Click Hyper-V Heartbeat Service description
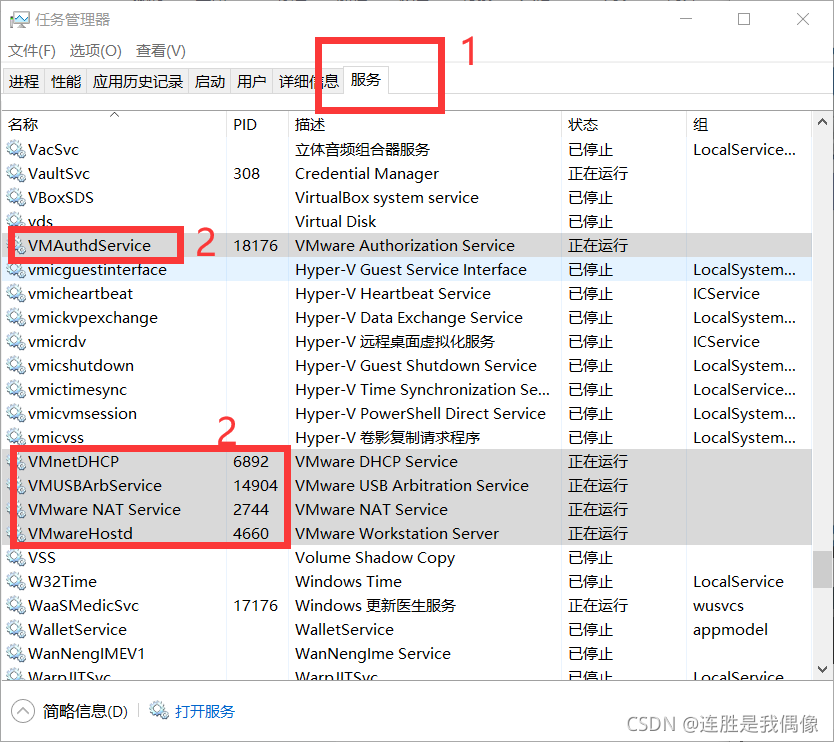The width and height of the screenshot is (834, 742). [x=393, y=294]
